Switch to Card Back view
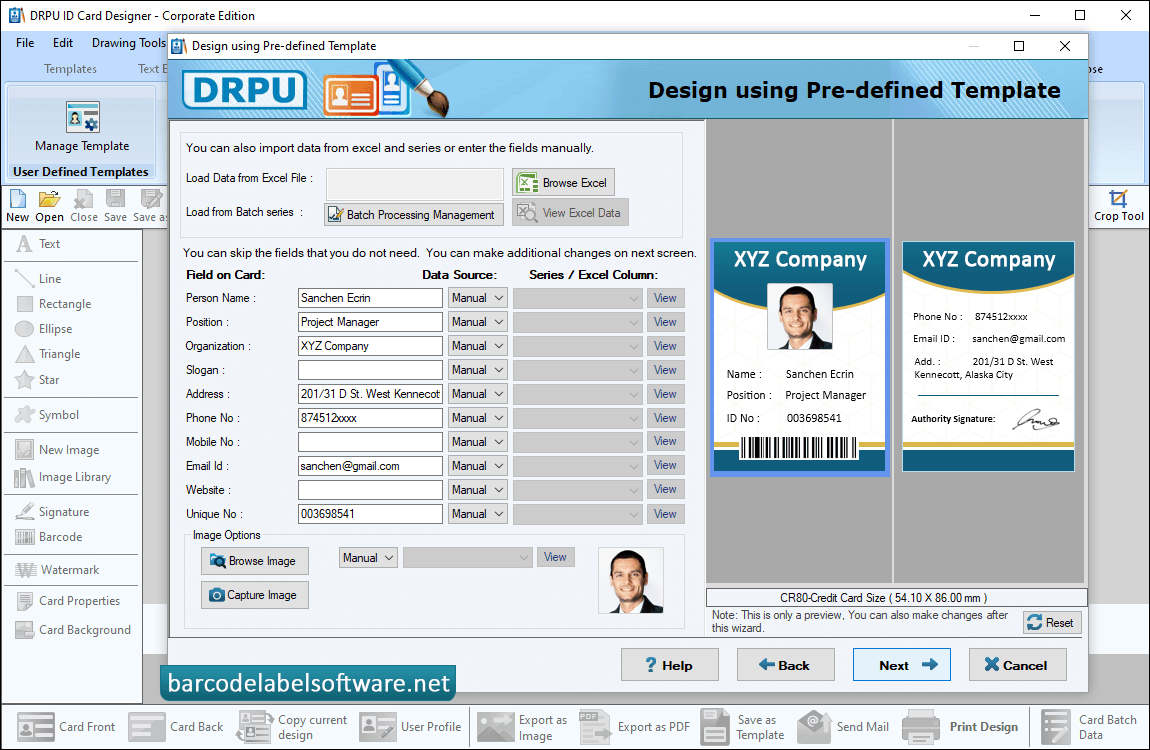Screen dimensions: 1150x750 point(176,727)
